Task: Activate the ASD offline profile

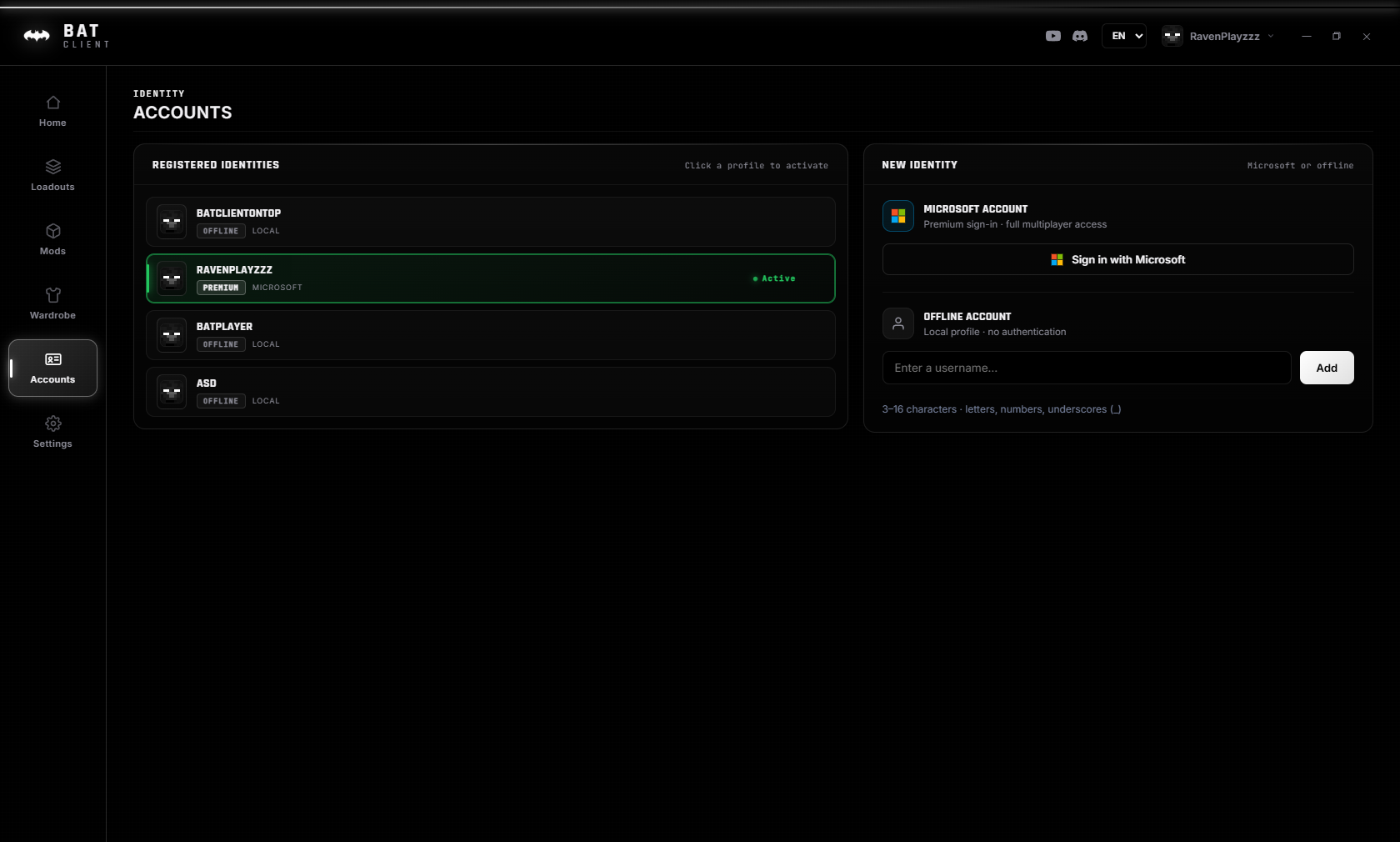Action: [x=491, y=392]
